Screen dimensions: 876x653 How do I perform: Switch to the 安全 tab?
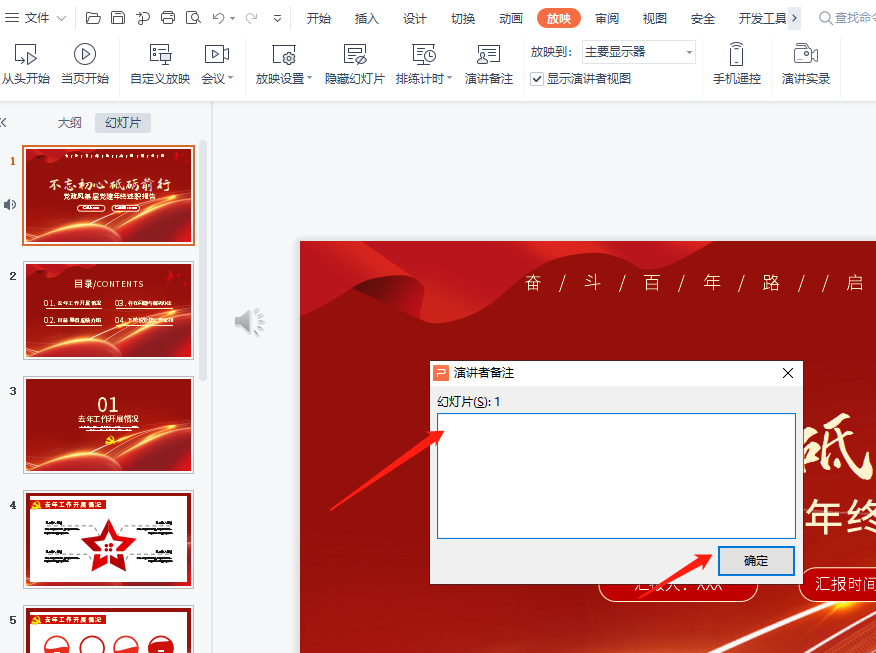703,18
